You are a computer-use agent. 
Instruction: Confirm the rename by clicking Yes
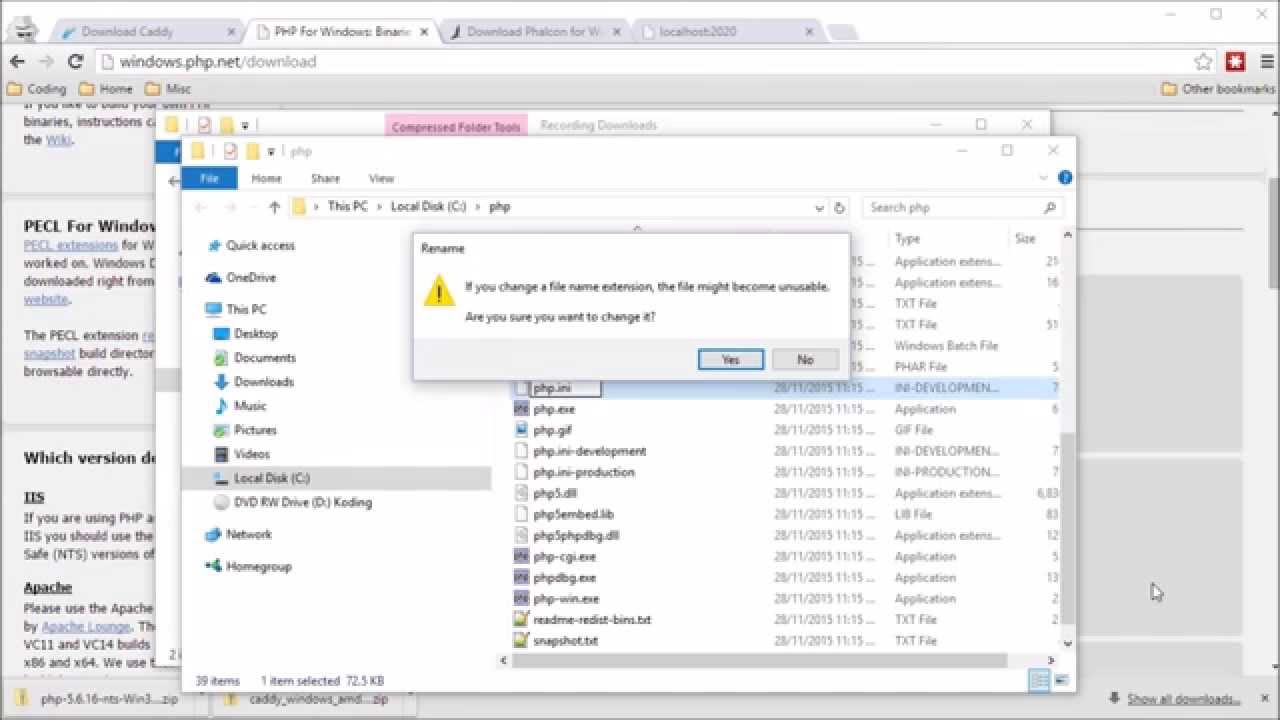point(730,360)
